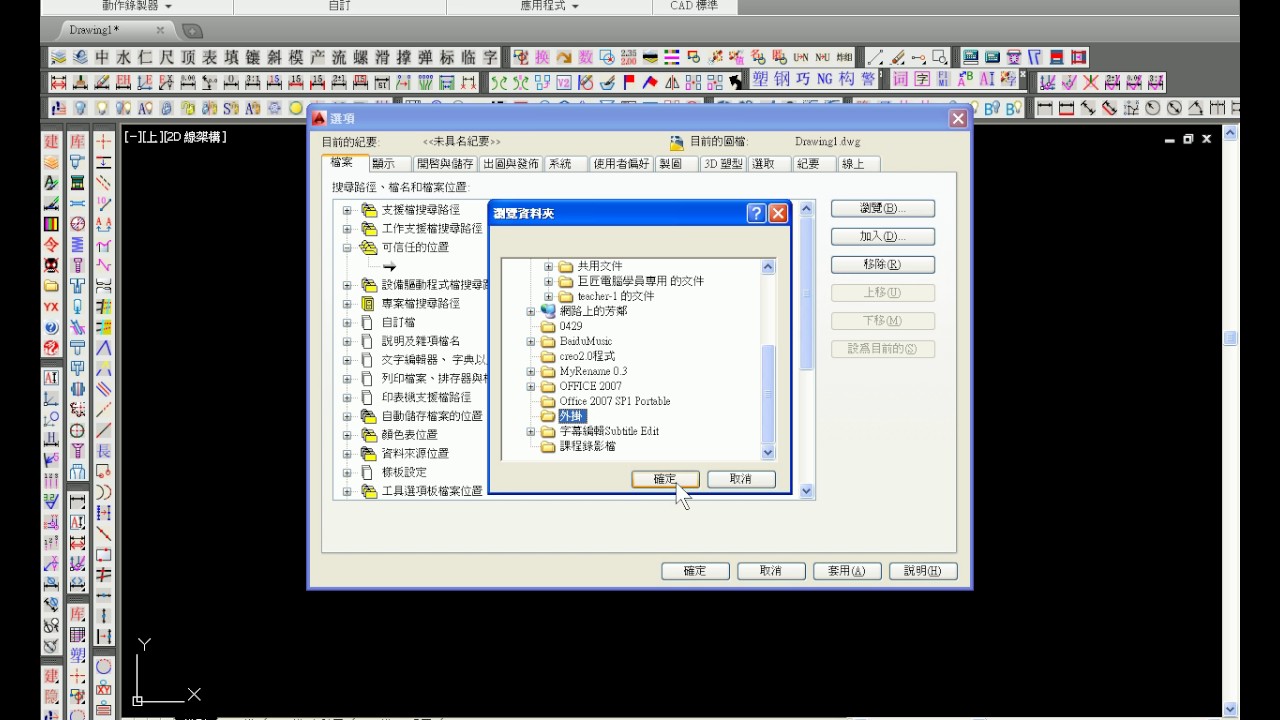
Task: Click folder browser scrollbar down arrow
Action: pyautogui.click(x=768, y=452)
